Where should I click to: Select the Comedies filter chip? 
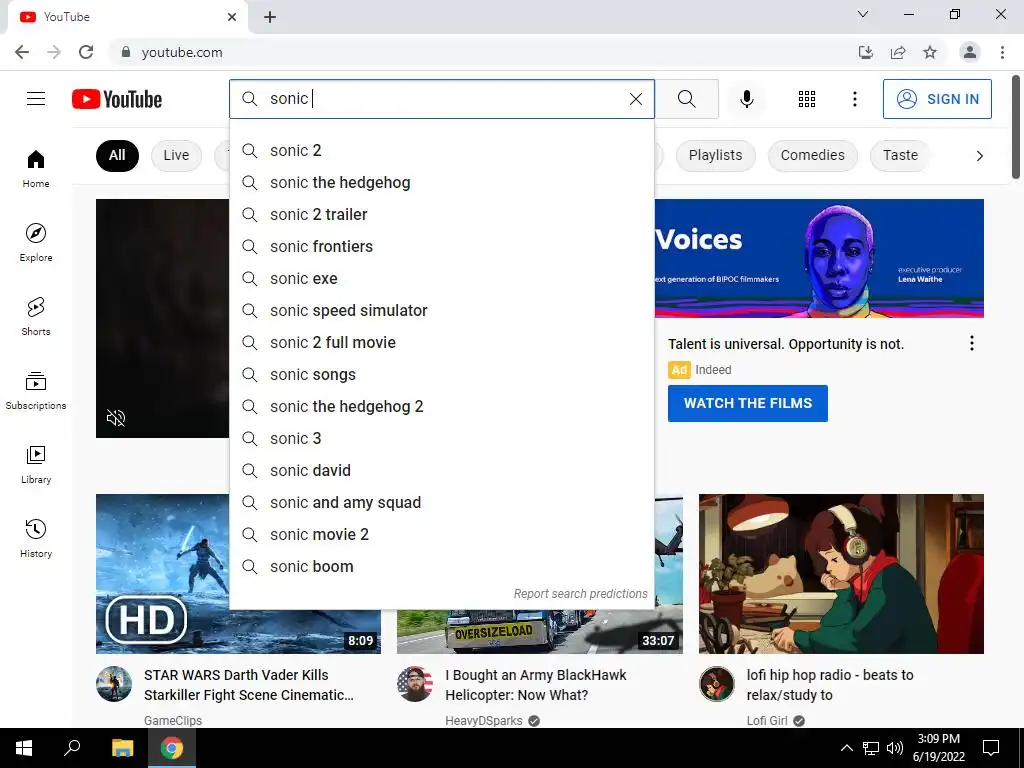(812, 155)
